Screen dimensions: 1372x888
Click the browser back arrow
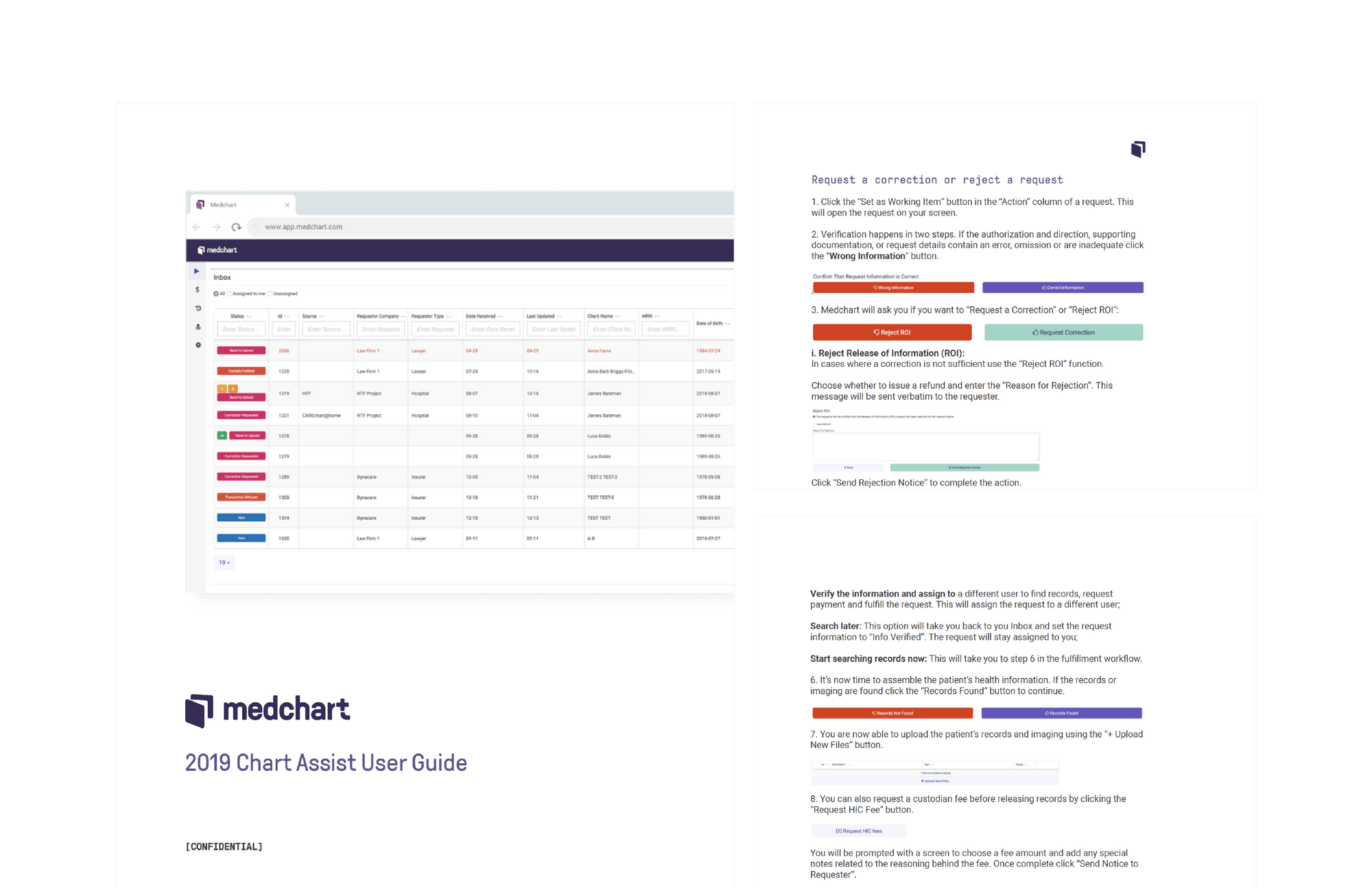click(x=197, y=227)
